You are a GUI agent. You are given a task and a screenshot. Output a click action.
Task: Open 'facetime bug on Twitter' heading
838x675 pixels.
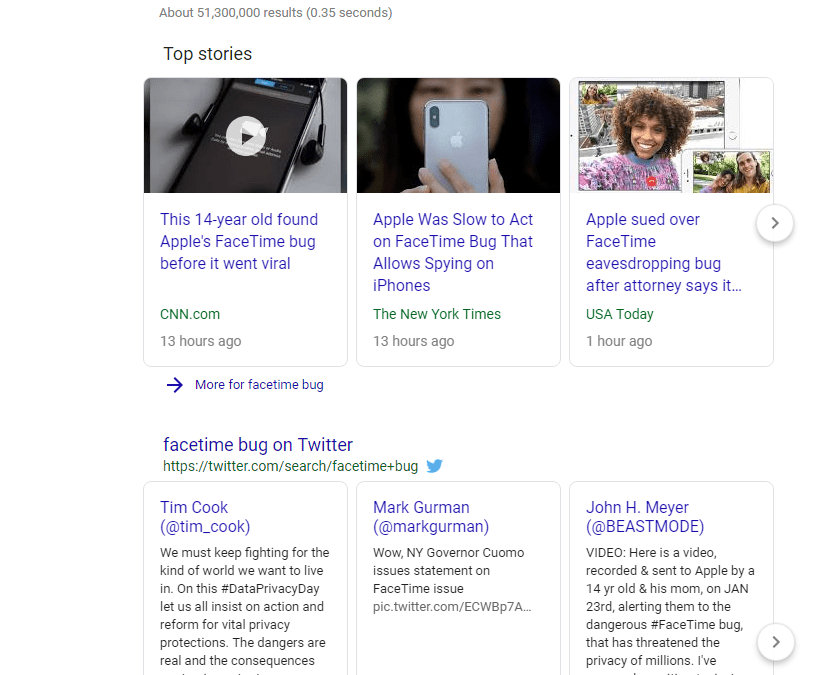coord(258,445)
